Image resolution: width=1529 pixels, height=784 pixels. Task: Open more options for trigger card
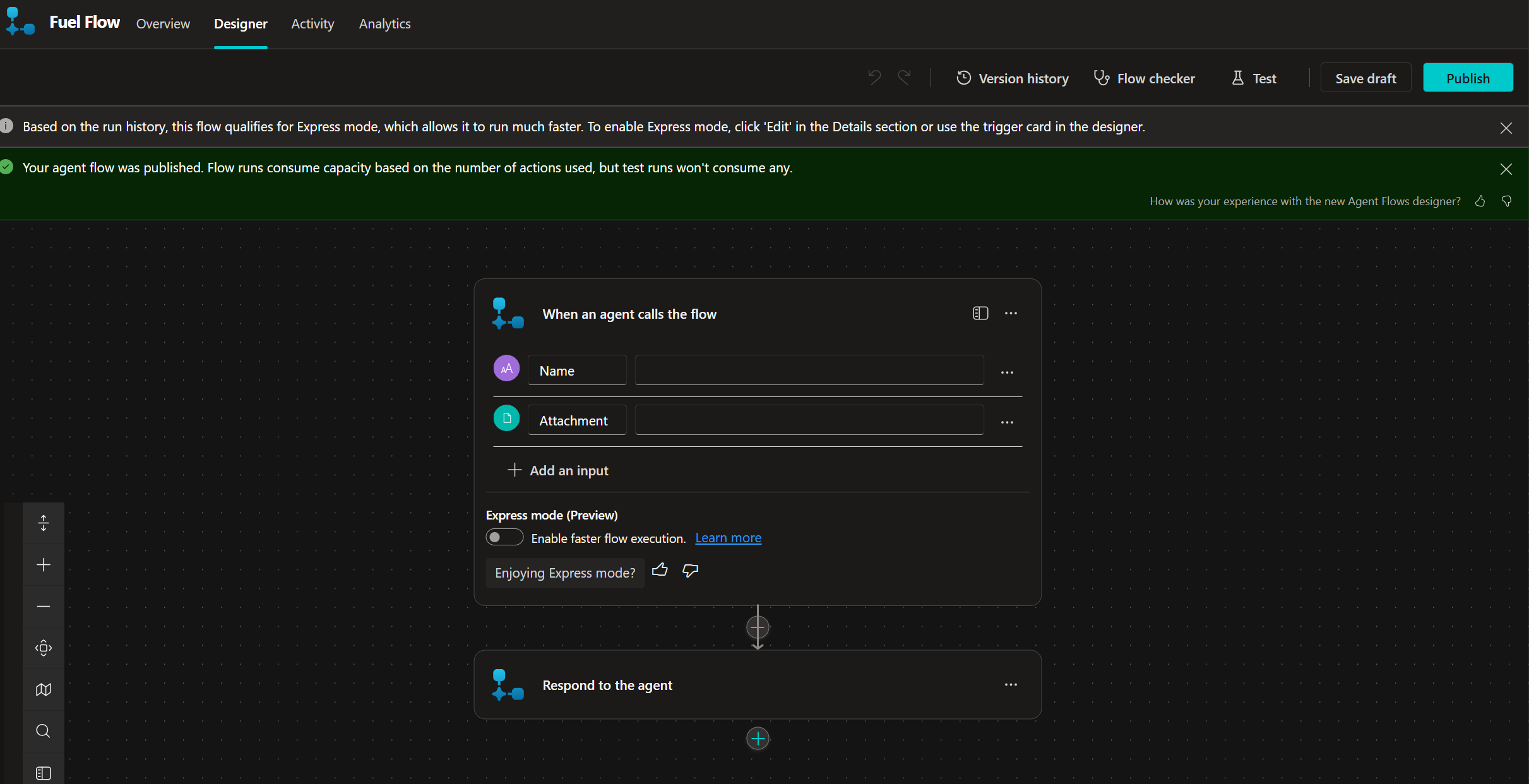click(x=1011, y=313)
